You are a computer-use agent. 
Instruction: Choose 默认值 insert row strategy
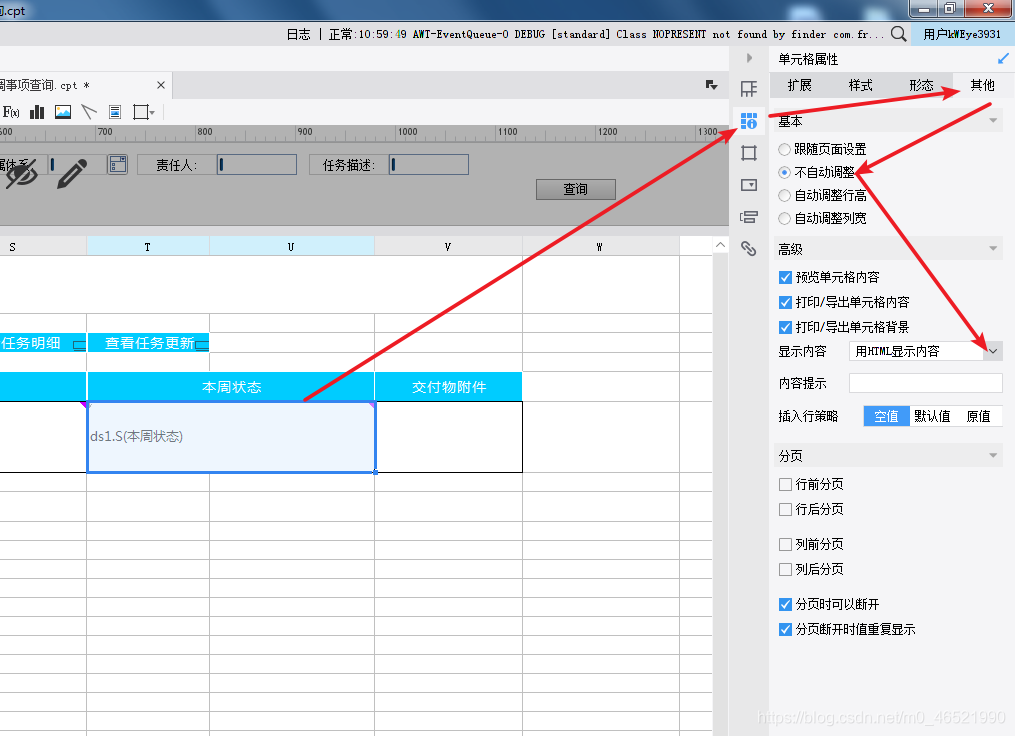pyautogui.click(x=932, y=416)
